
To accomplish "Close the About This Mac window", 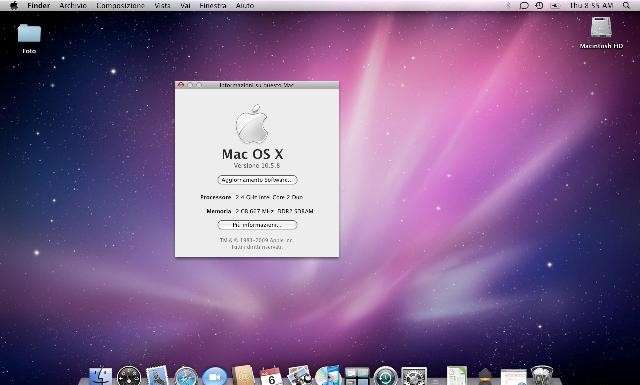I will pos(181,85).
